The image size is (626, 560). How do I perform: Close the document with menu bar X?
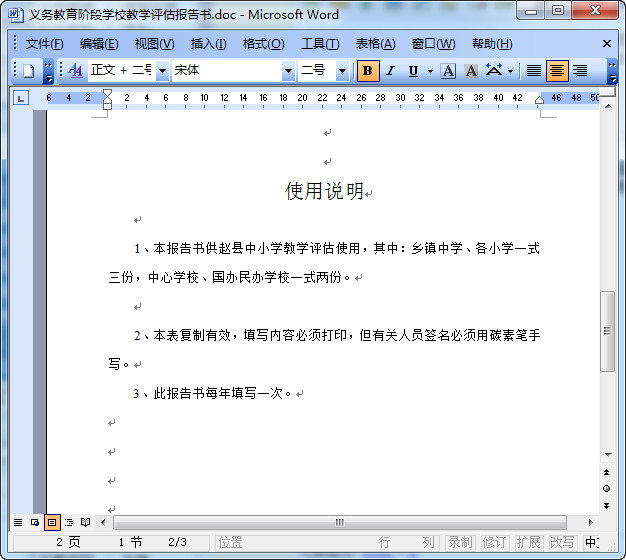point(607,44)
